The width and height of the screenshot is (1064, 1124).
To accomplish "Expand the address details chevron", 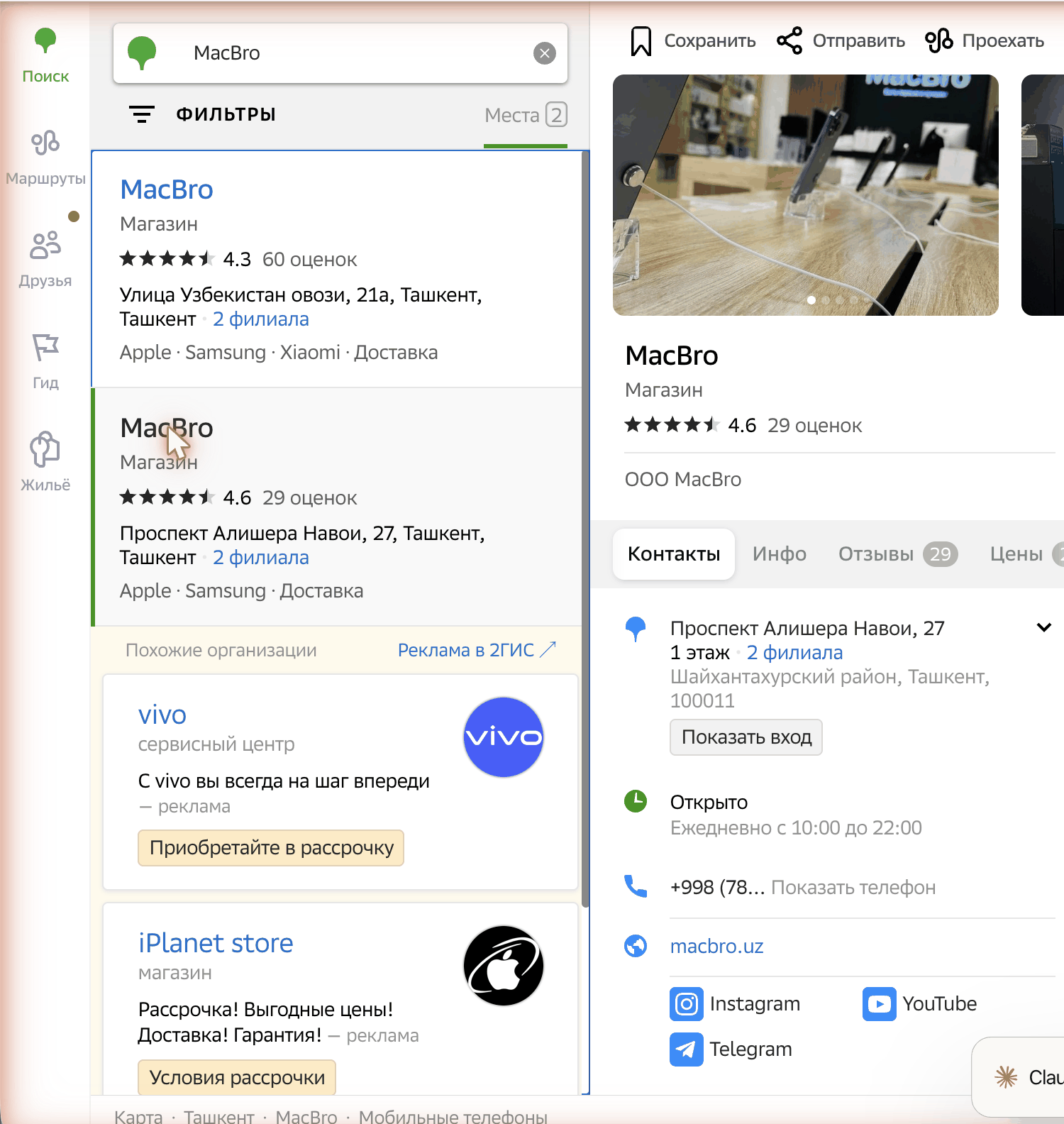I will 1044,627.
